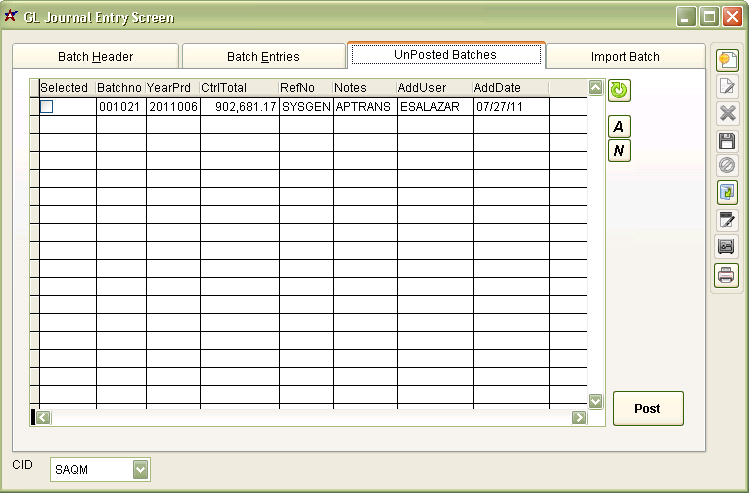Image resolution: width=752 pixels, height=497 pixels.
Task: Click the New record icon in right toolbar
Action: 727,60
